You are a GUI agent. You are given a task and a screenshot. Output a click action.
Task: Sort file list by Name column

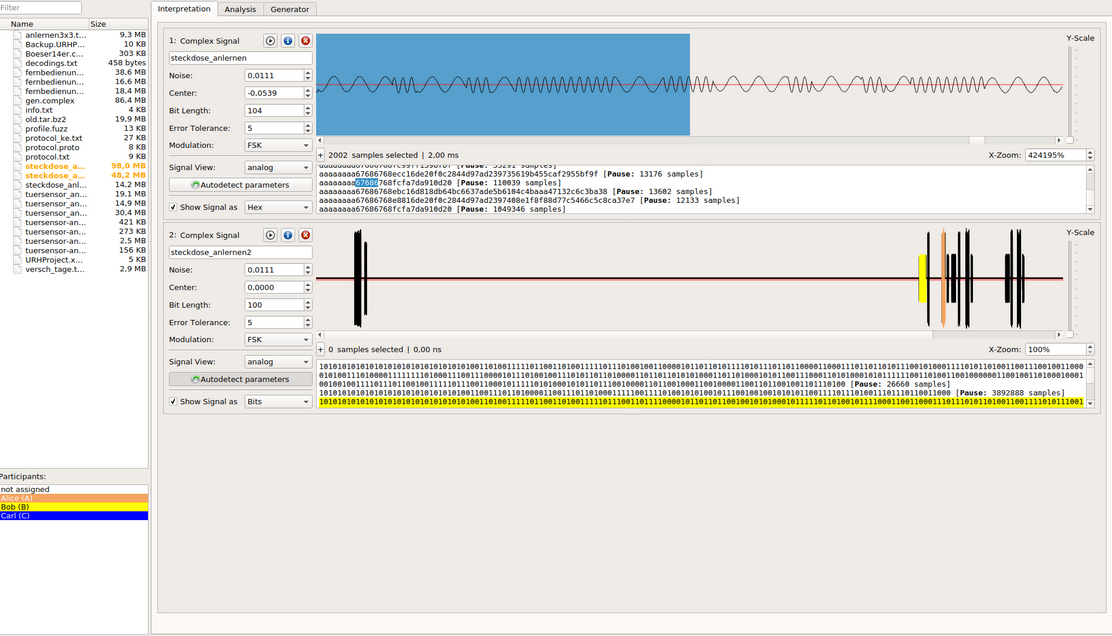point(43,24)
